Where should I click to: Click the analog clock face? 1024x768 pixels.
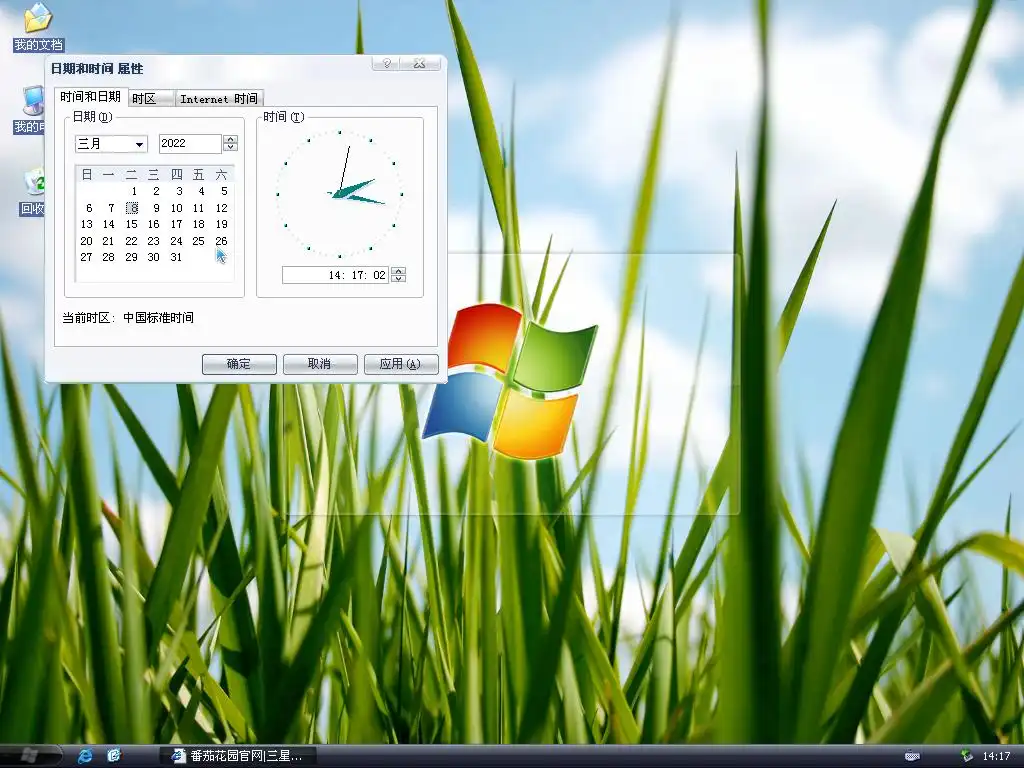point(340,194)
